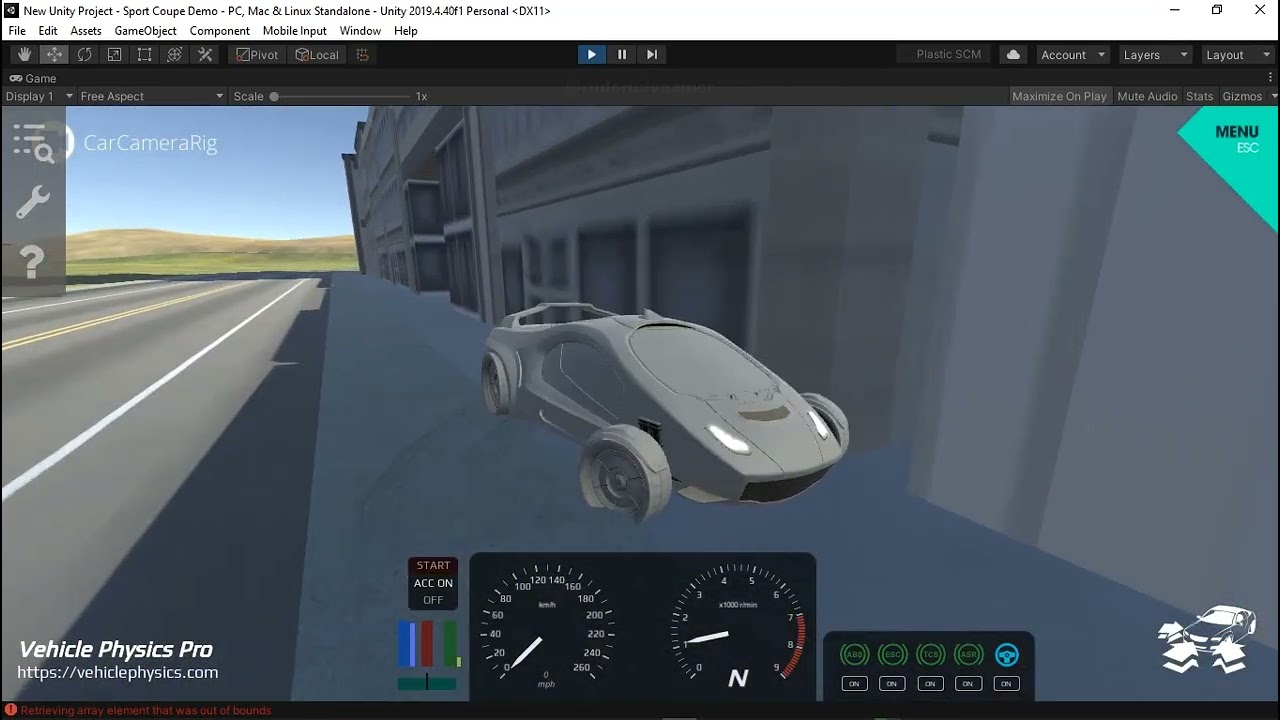The image size is (1280, 720).
Task: Toggle Maximize On Play
Action: click(1059, 96)
